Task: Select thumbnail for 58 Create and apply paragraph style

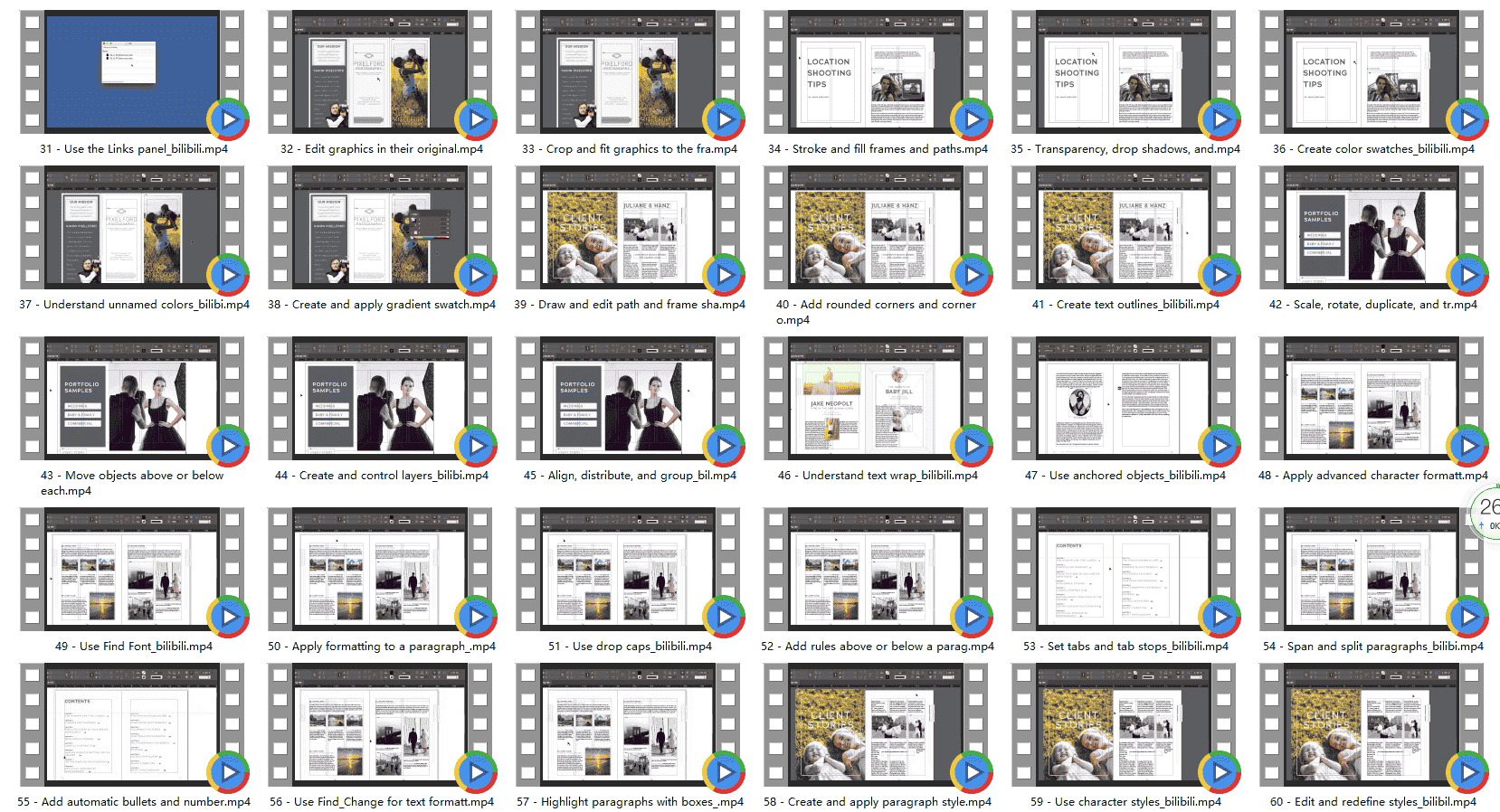Action: pyautogui.click(x=876, y=725)
